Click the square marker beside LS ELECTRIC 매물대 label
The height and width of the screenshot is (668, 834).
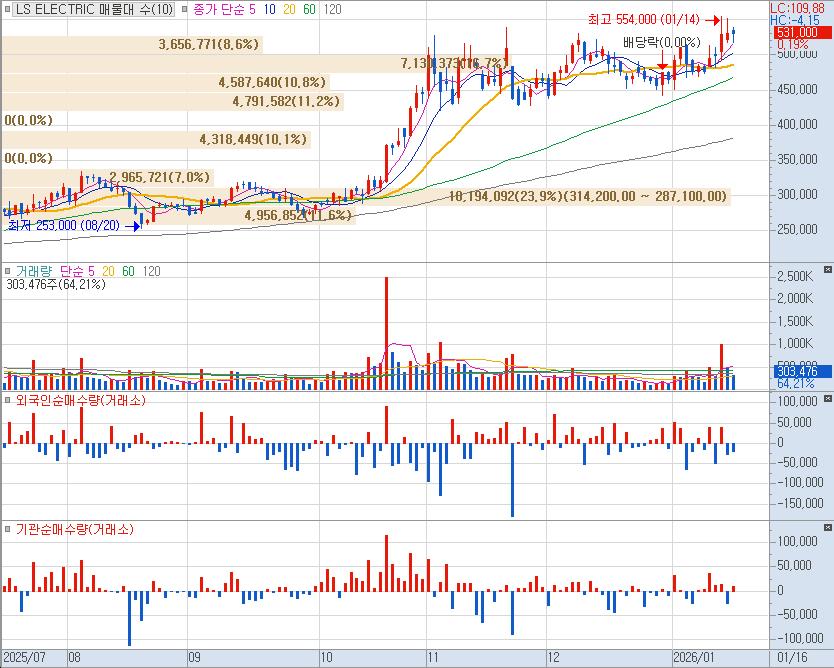tap(7, 10)
